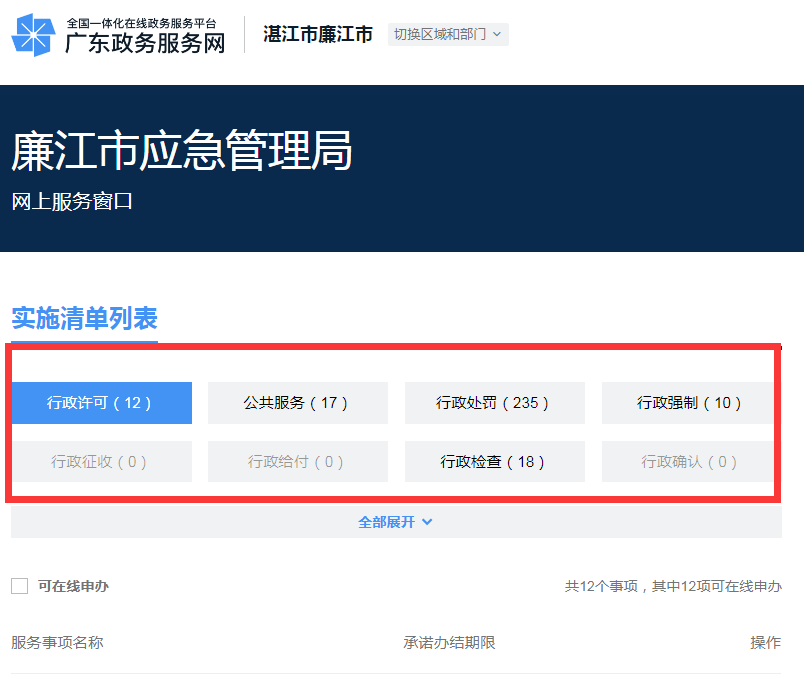This screenshot has width=804, height=680.
Task: Select the 公共服务 (17) tab
Action: pyautogui.click(x=298, y=403)
